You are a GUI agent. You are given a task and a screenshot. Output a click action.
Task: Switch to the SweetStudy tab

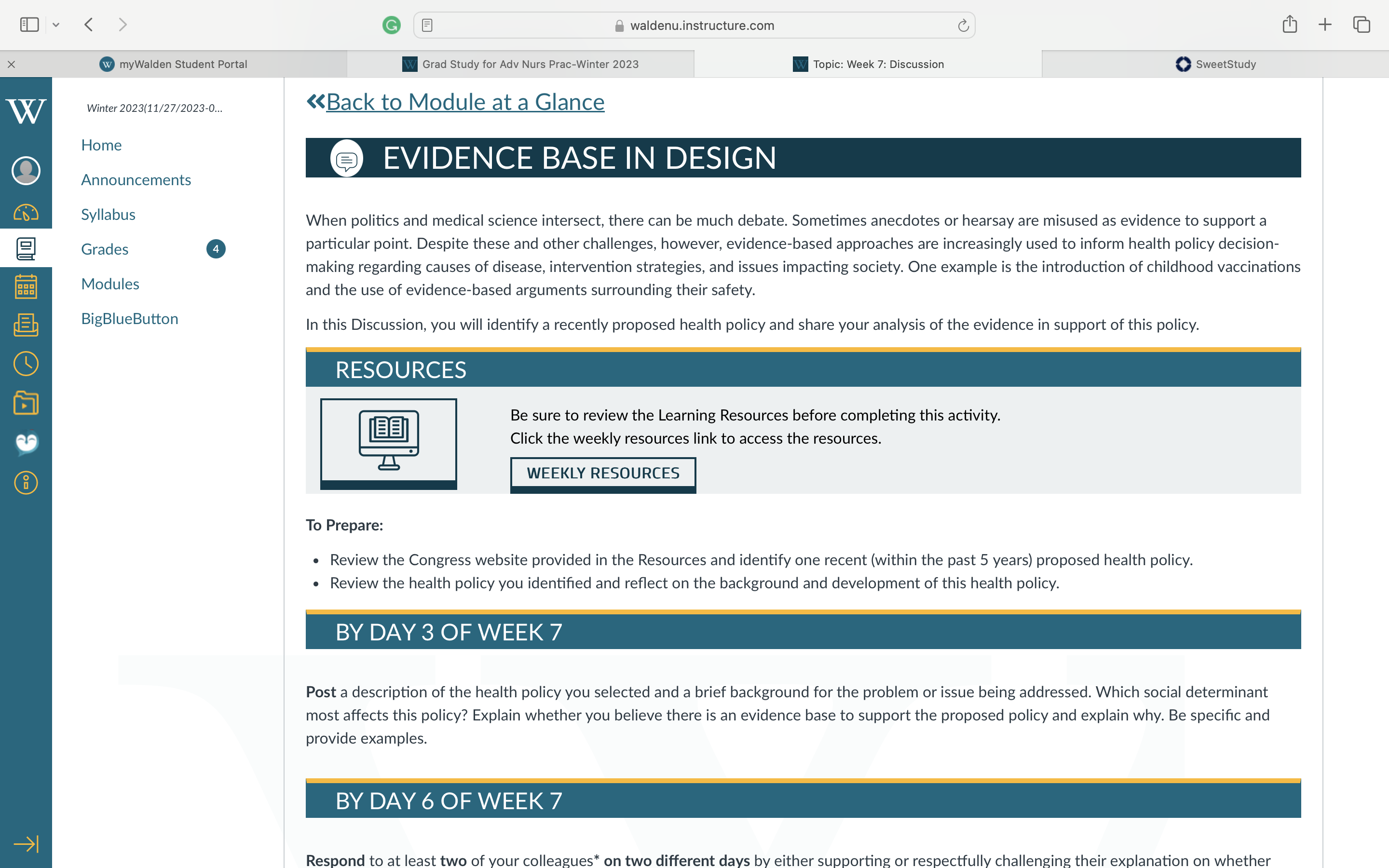point(1215,64)
